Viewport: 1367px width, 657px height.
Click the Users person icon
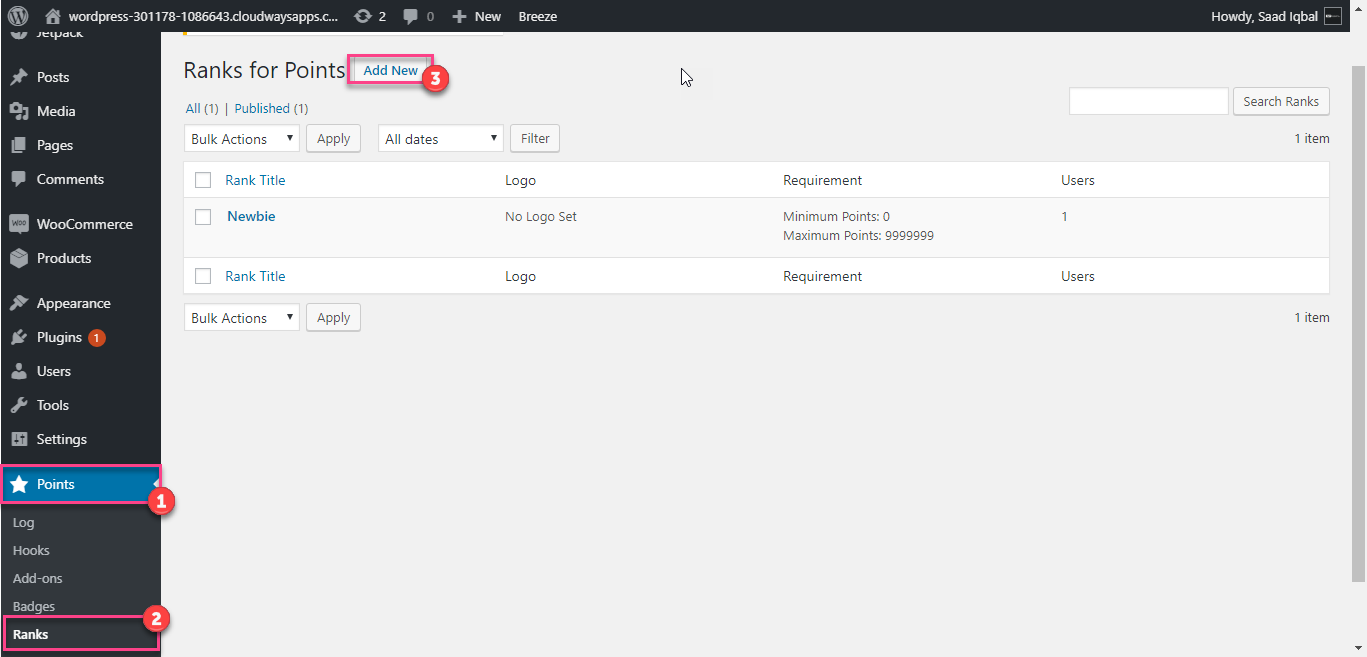tap(18, 371)
